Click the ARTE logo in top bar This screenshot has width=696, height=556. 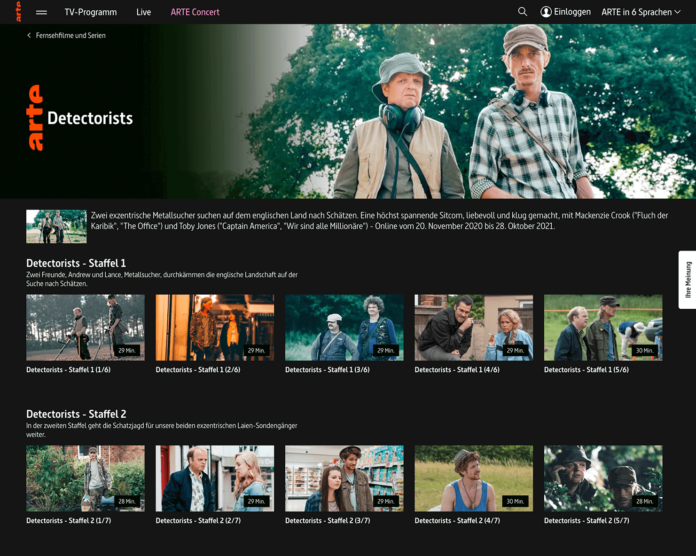(19, 12)
